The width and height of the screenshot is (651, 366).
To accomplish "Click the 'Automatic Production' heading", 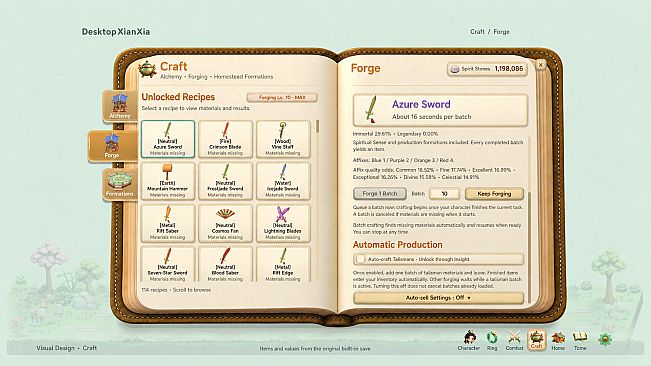I will (398, 245).
